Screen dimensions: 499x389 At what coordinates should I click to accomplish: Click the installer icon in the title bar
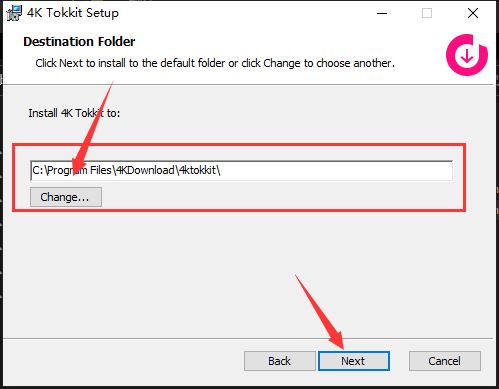[x=14, y=13]
